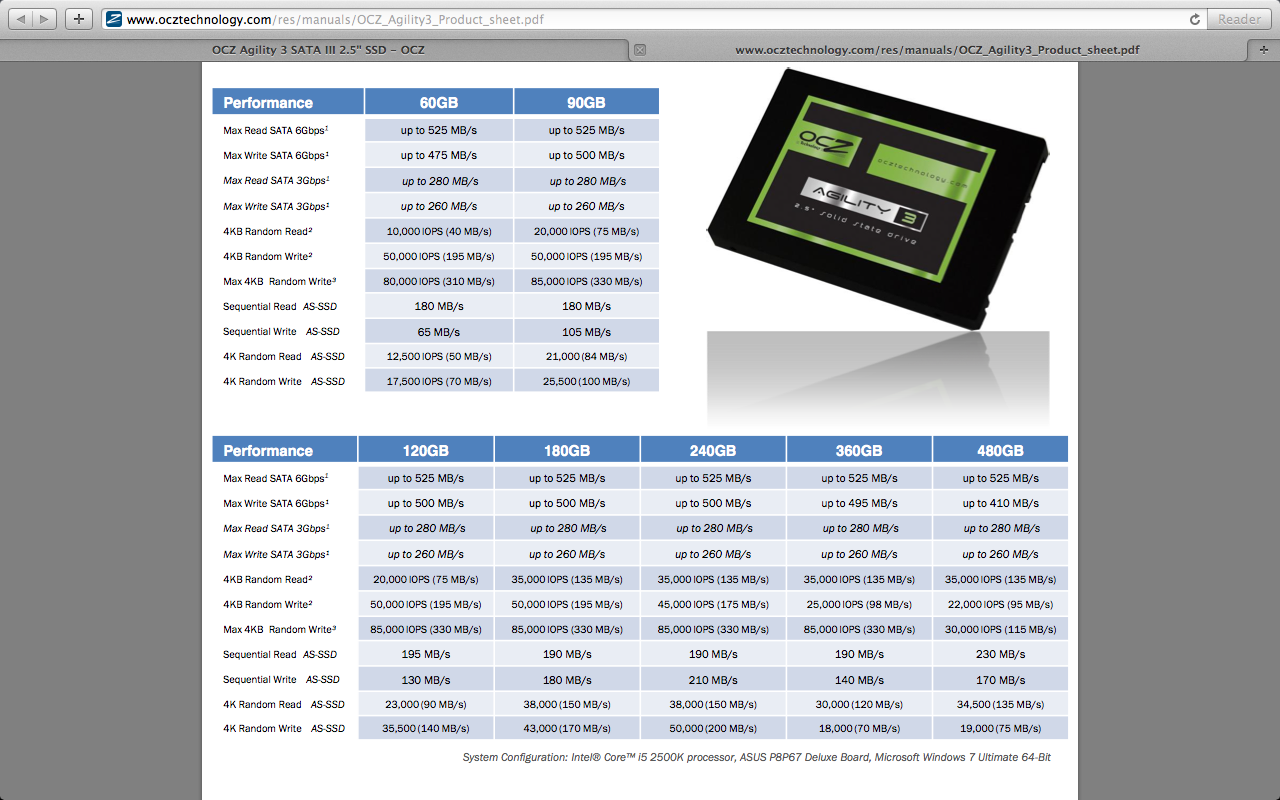Click the 'up to 410 MB/s' cell
Image resolution: width=1280 pixels, height=800 pixels.
click(1000, 503)
